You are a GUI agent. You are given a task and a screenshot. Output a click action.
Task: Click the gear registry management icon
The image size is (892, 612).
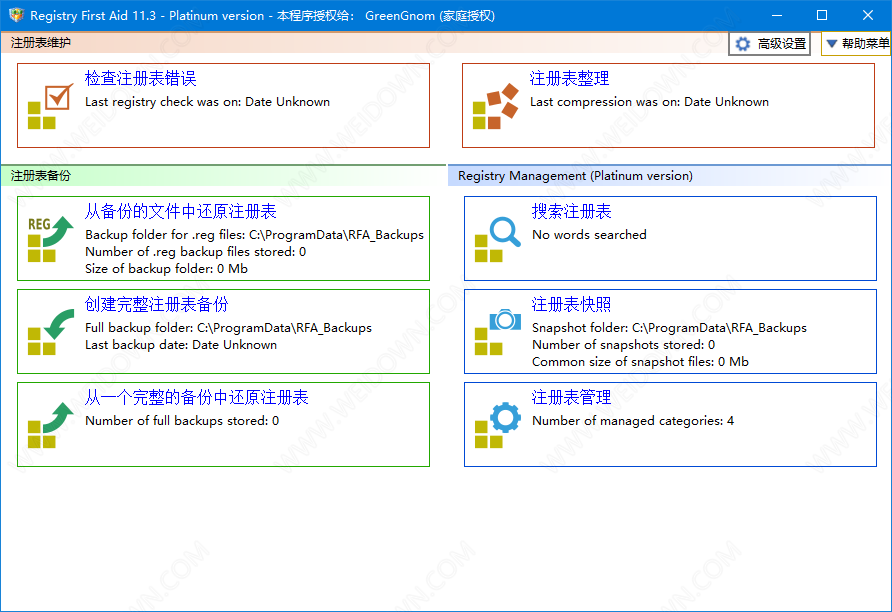498,425
